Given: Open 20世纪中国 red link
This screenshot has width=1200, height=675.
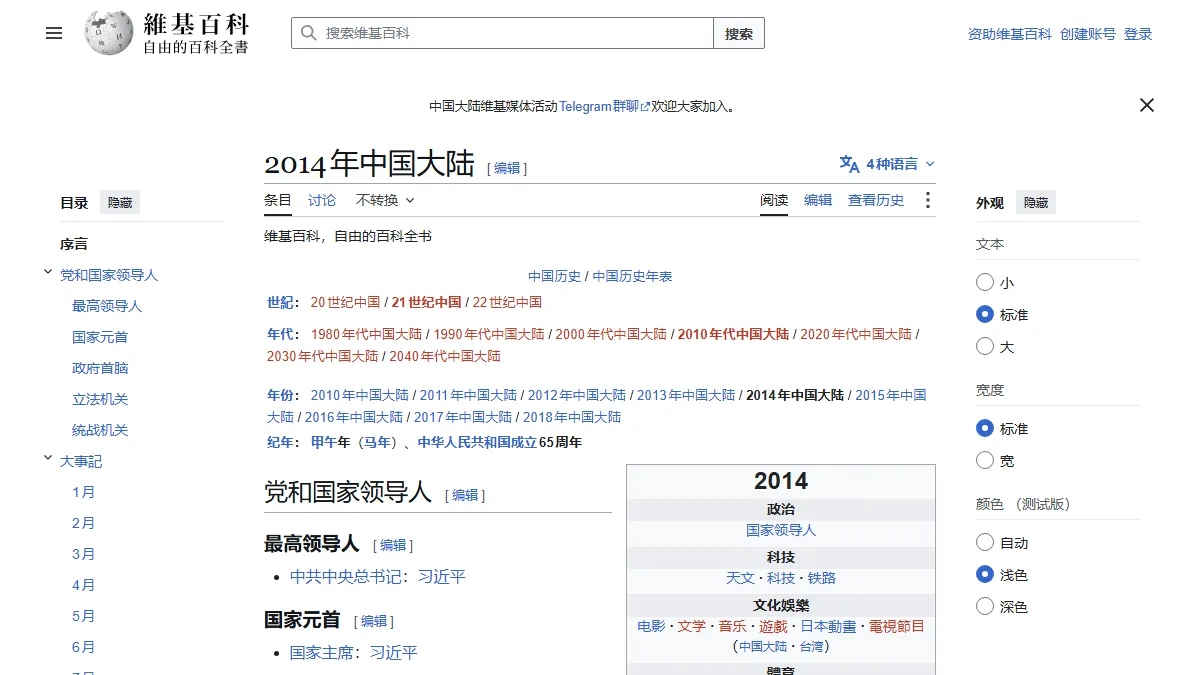Looking at the screenshot, I should click(345, 302).
